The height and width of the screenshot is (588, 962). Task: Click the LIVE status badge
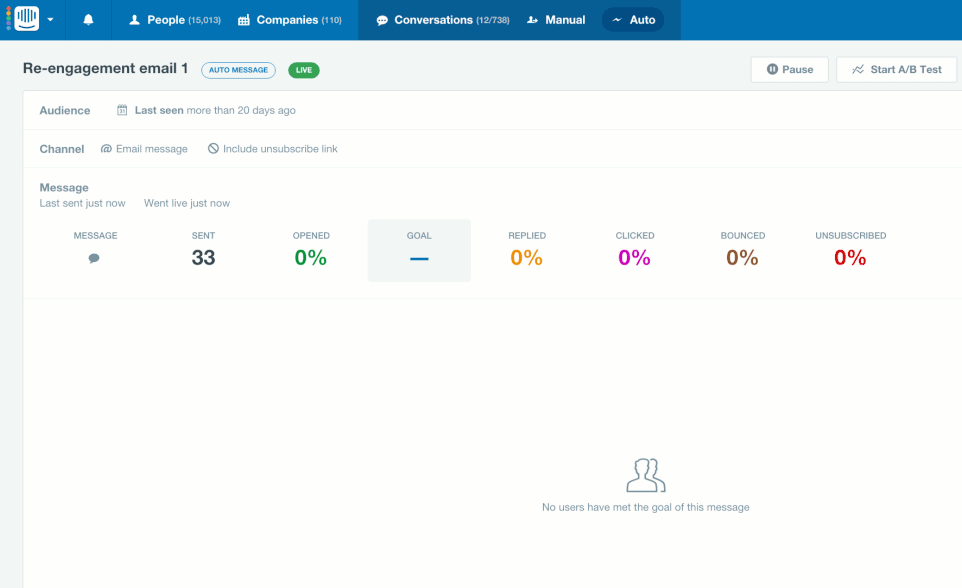304,70
